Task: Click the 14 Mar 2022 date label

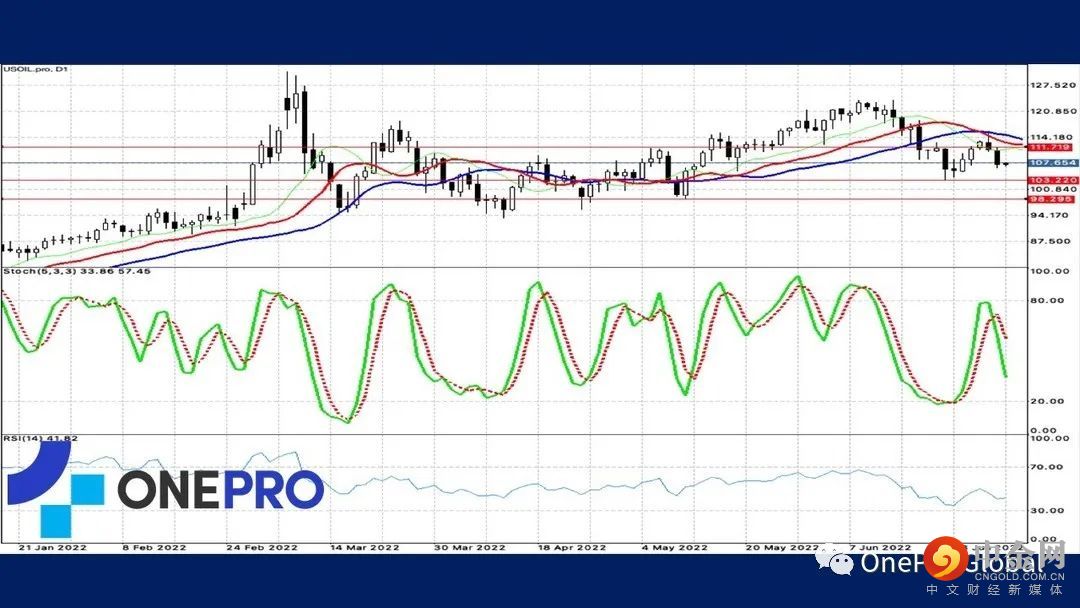Action: tap(364, 547)
